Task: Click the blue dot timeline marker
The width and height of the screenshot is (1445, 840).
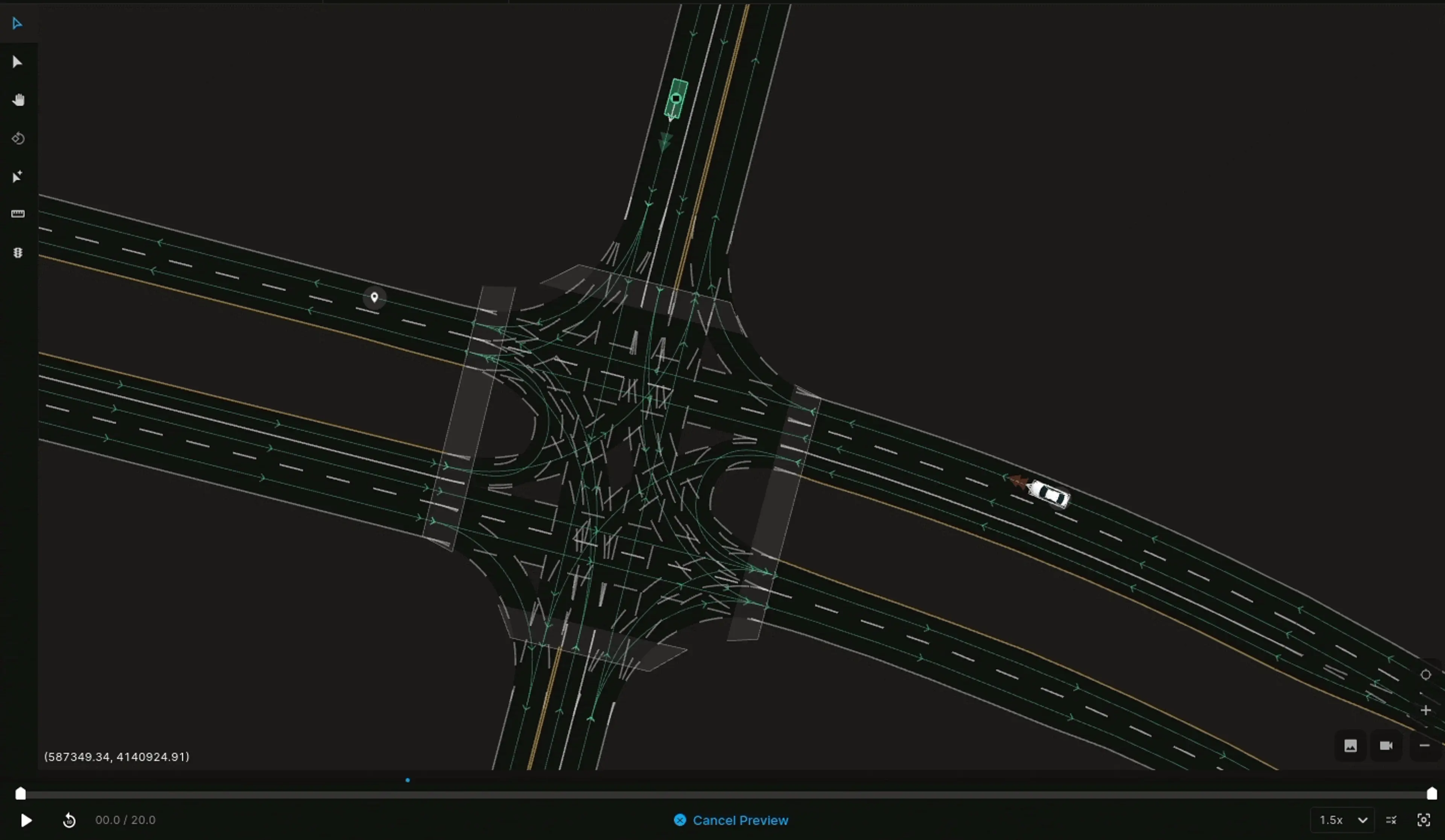Action: tap(408, 780)
